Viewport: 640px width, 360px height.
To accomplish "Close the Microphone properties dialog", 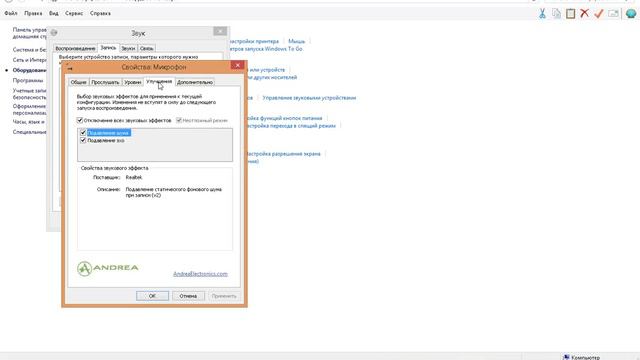I will click(238, 65).
